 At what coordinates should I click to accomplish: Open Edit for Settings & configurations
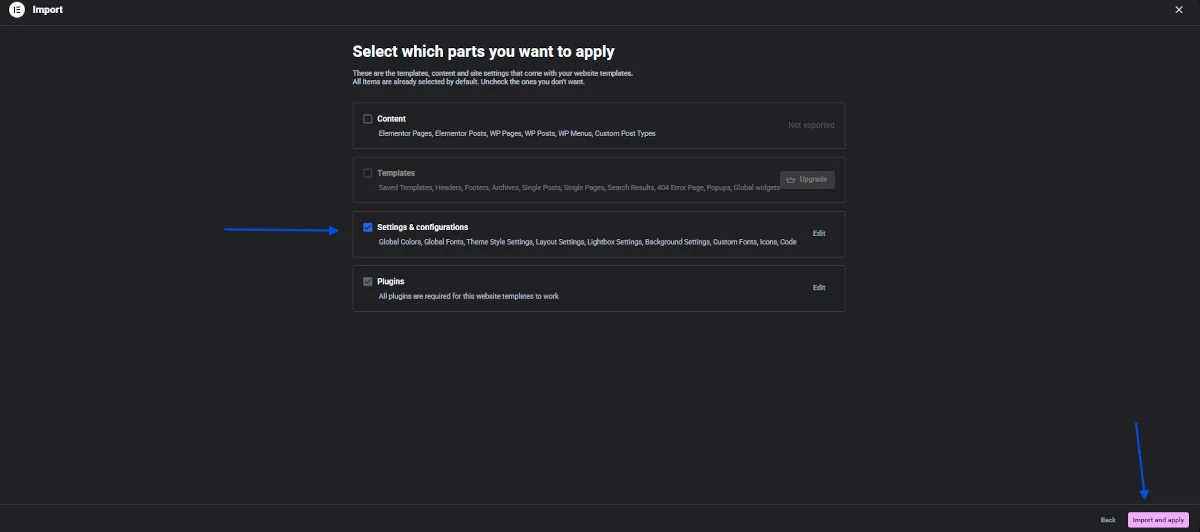tap(819, 234)
